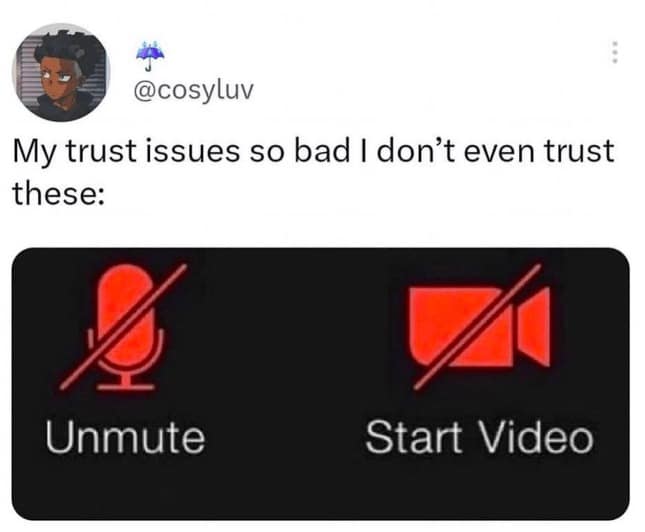
Task: Click the blue umbrella emoji display name
Action: (150, 56)
